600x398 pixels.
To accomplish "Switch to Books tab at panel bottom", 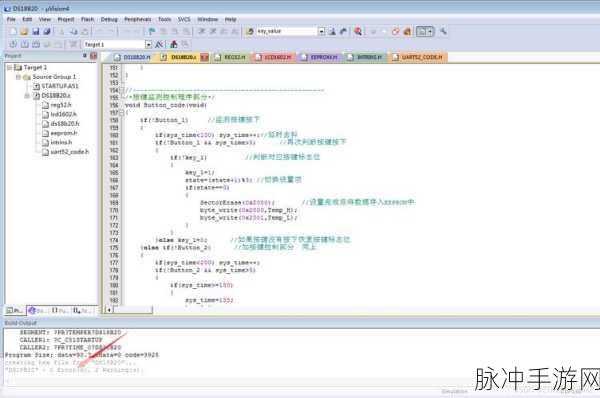I will tap(37, 310).
